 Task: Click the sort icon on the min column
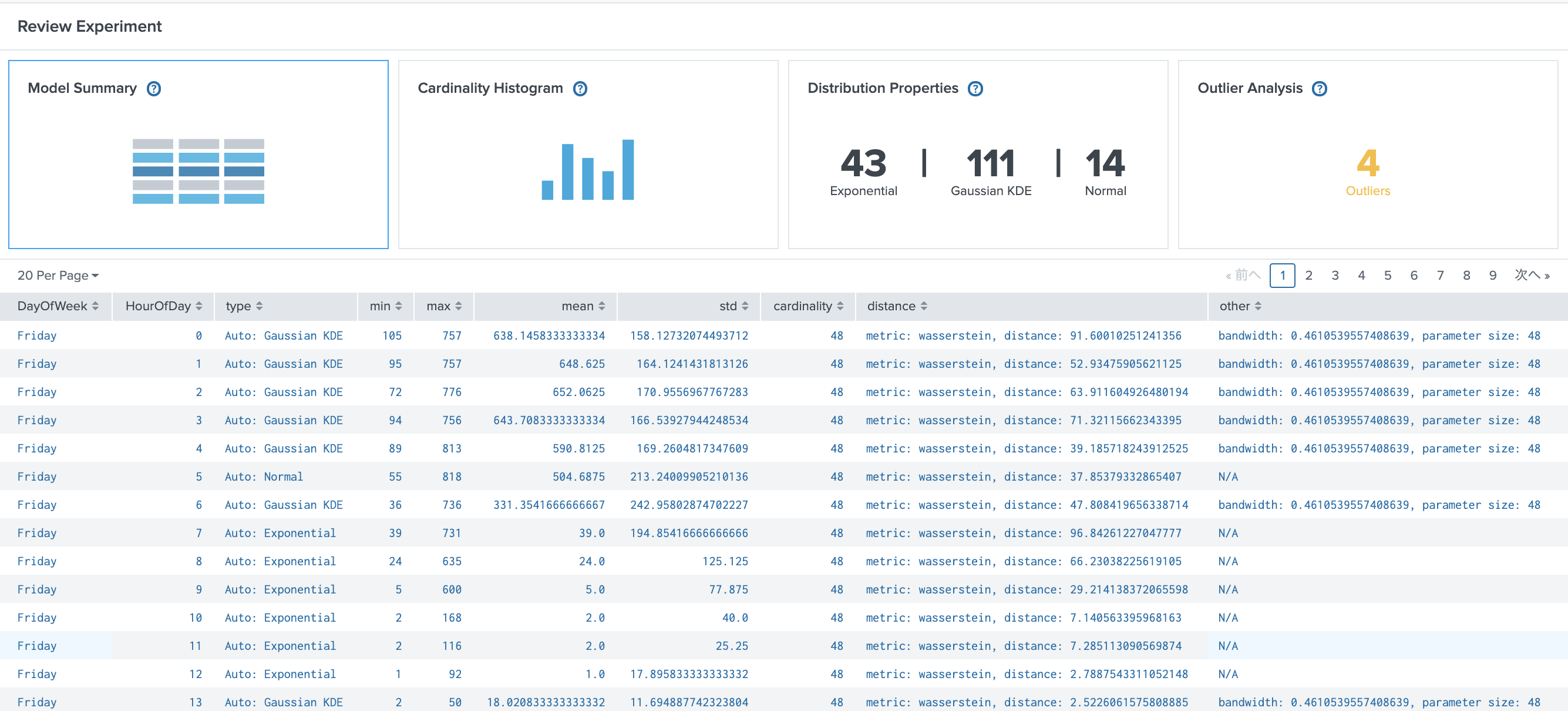pos(398,306)
